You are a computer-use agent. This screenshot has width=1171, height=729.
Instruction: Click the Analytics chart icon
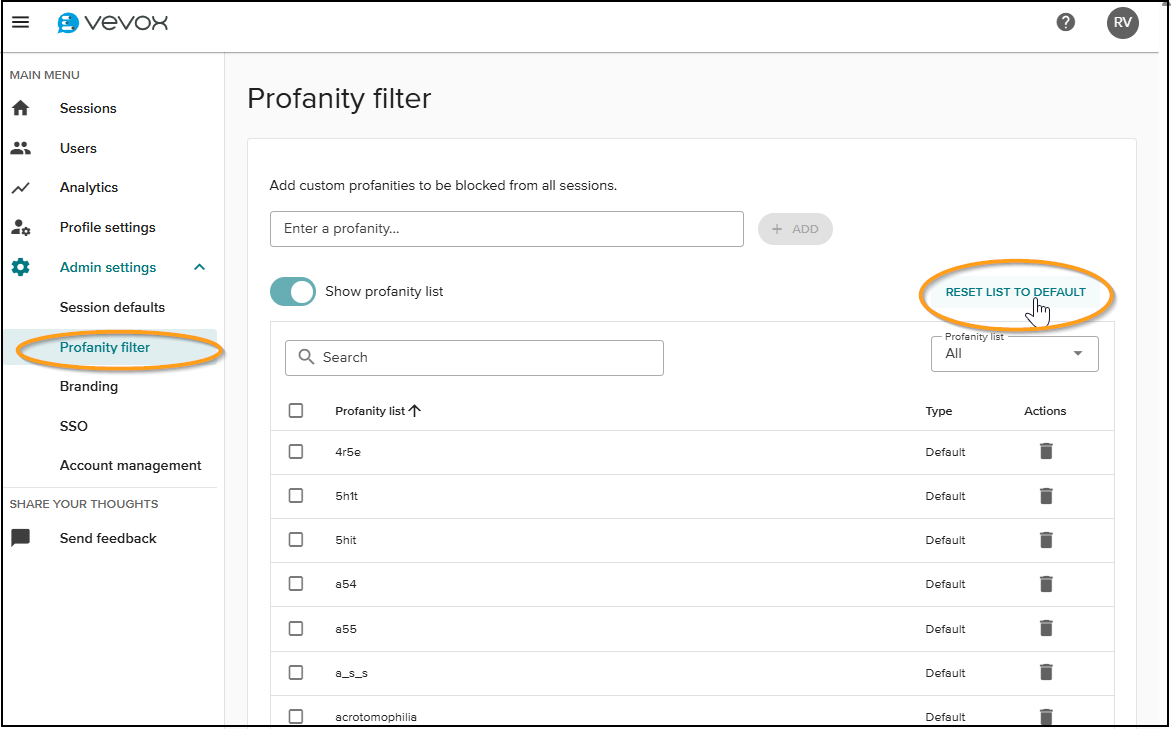[x=21, y=187]
